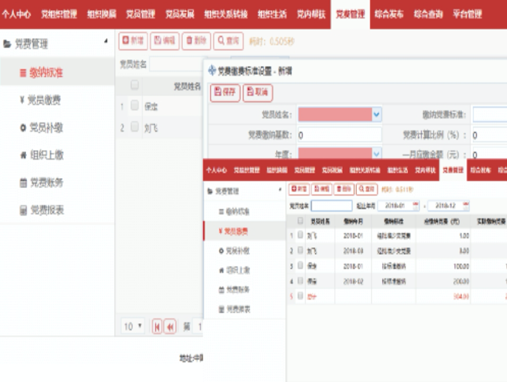Open 综合发布 tab in top navigation
This screenshot has height=382, width=507.
389,14
